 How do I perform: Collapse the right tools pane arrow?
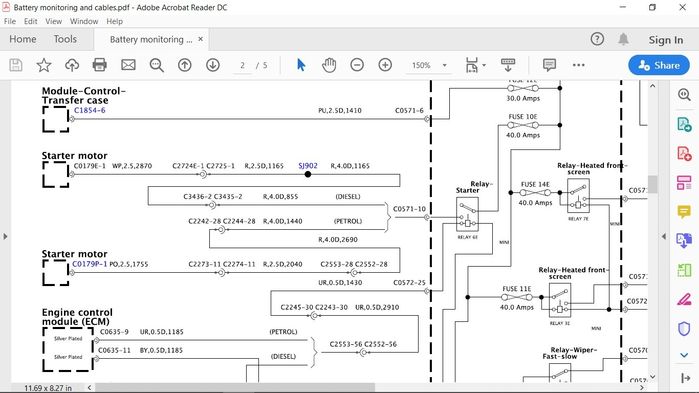click(686, 378)
